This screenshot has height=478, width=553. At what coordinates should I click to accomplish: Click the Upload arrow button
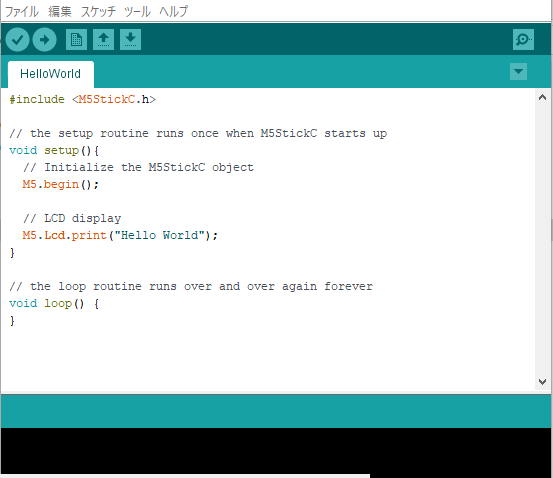click(44, 40)
